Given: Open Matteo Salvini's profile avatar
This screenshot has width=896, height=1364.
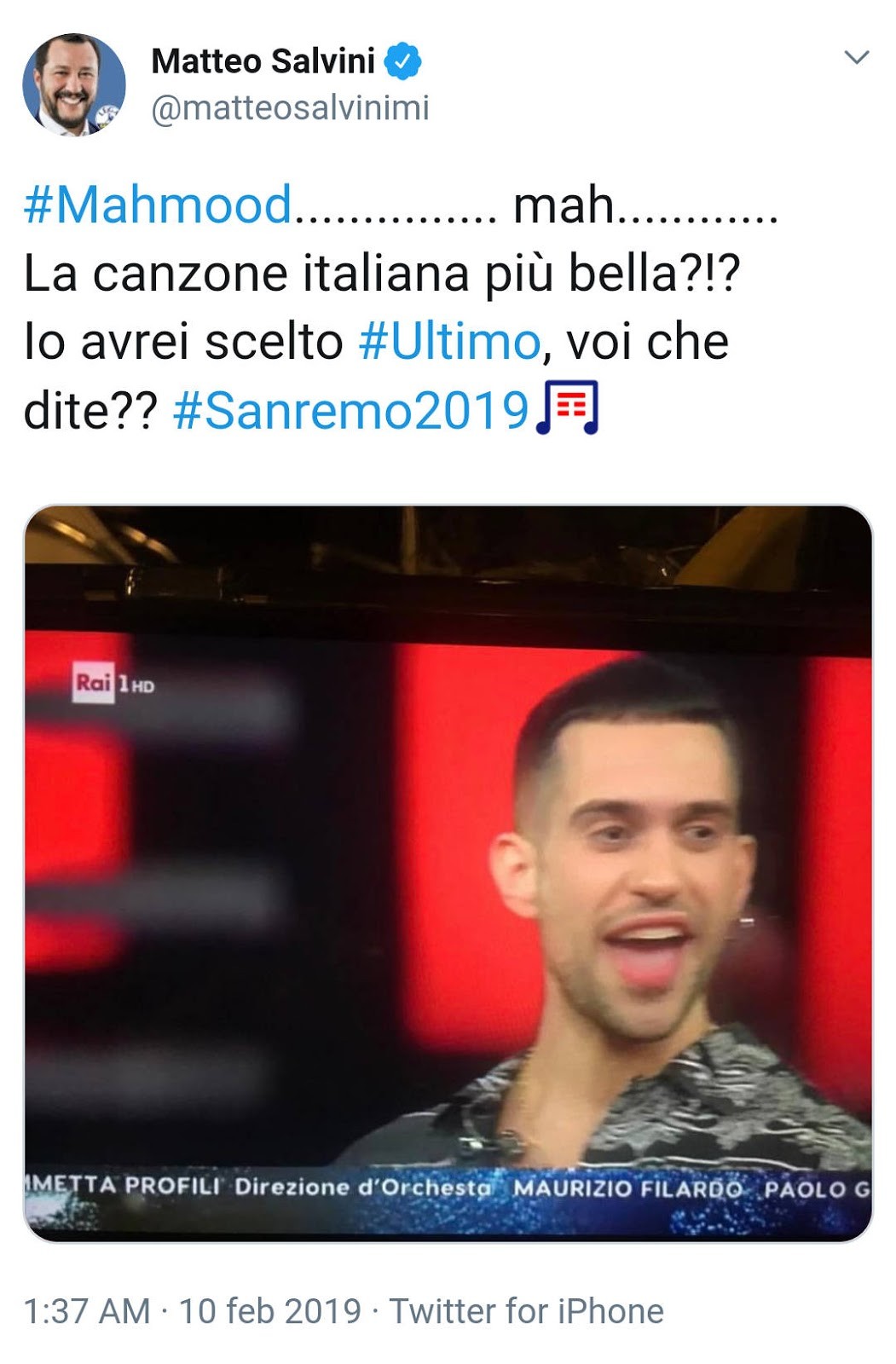Looking at the screenshot, I should [x=74, y=84].
